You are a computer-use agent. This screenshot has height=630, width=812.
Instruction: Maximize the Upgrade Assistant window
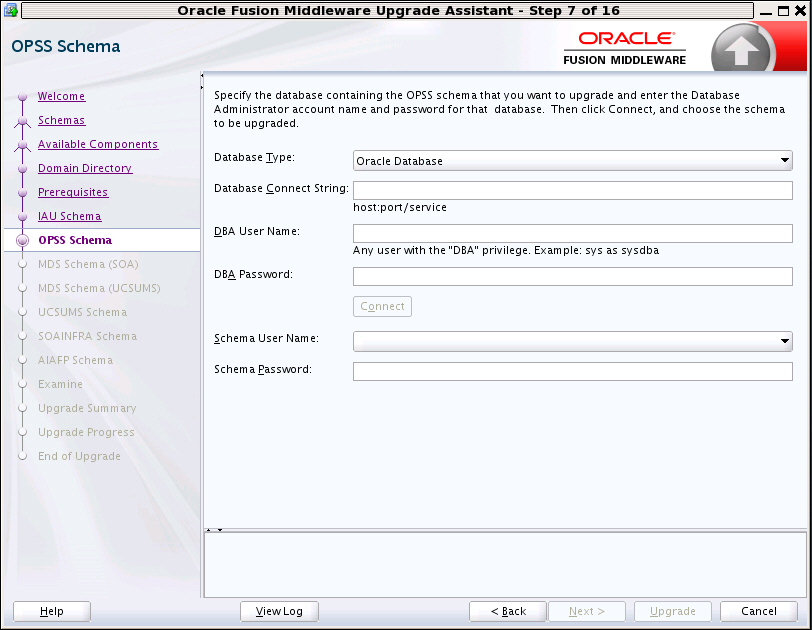(784, 11)
